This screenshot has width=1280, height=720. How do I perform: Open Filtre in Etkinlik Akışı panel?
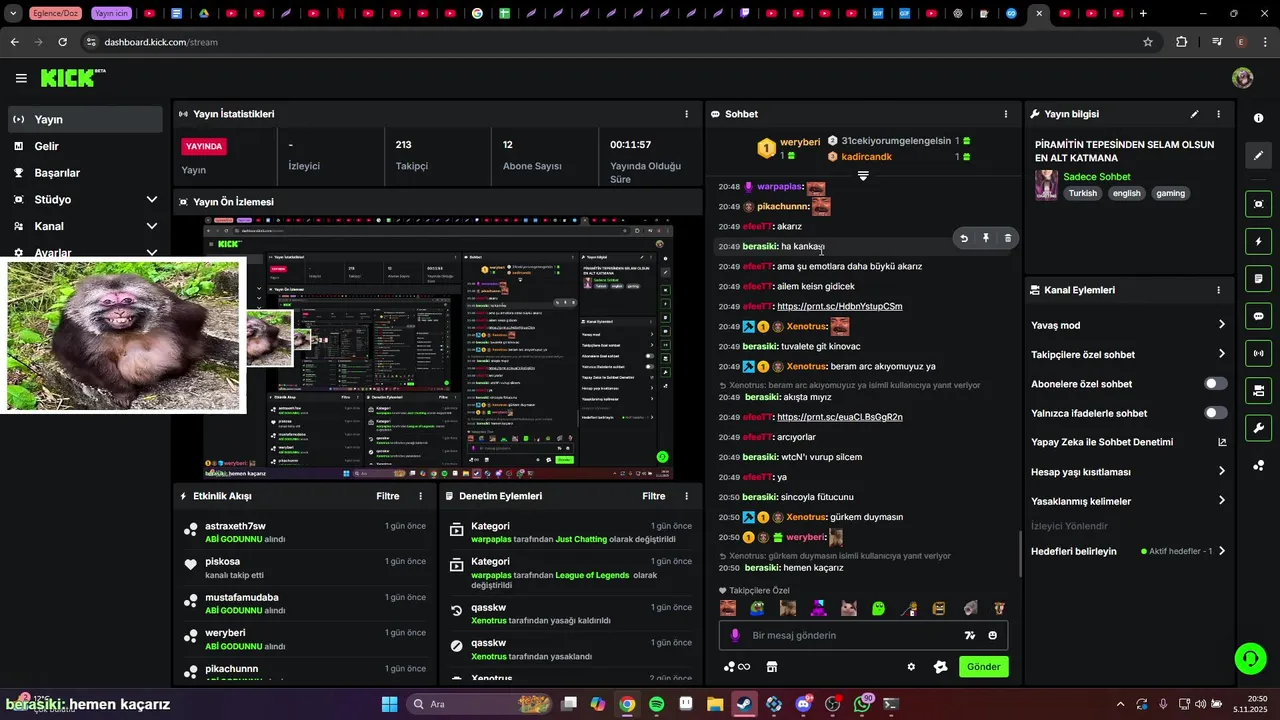click(x=388, y=496)
